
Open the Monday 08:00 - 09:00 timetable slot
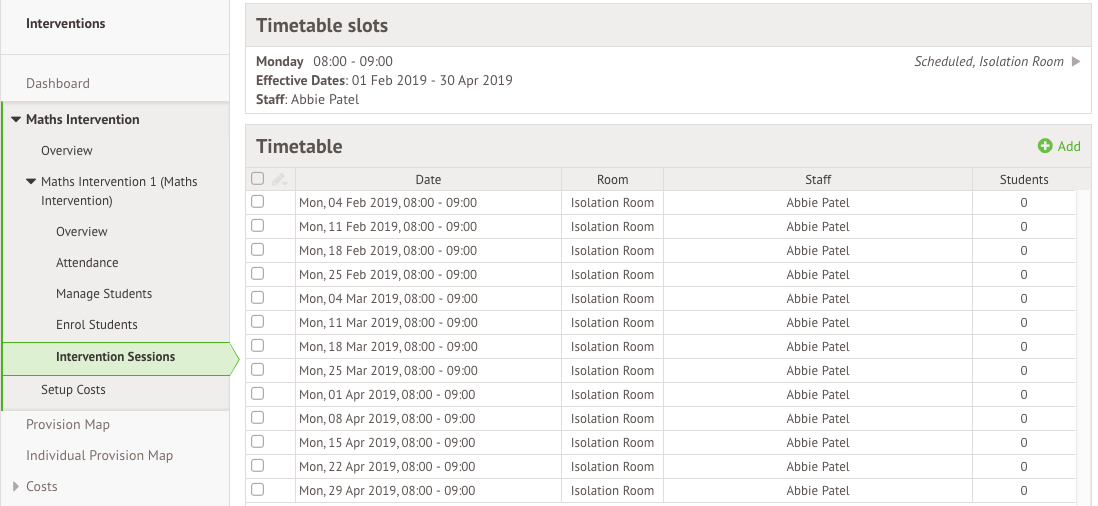tap(324, 62)
